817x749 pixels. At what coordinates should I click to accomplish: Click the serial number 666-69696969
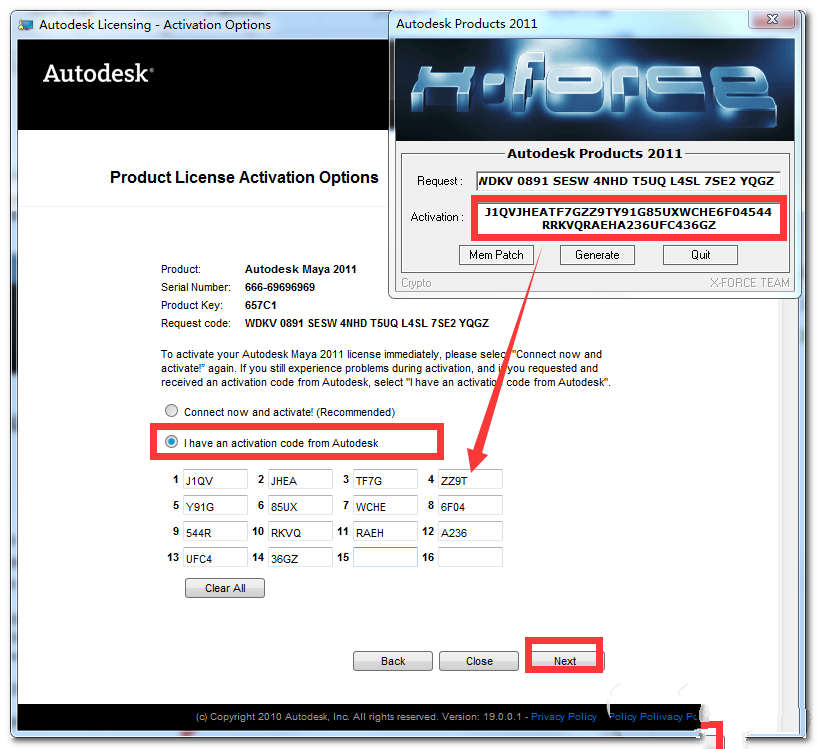click(280, 287)
